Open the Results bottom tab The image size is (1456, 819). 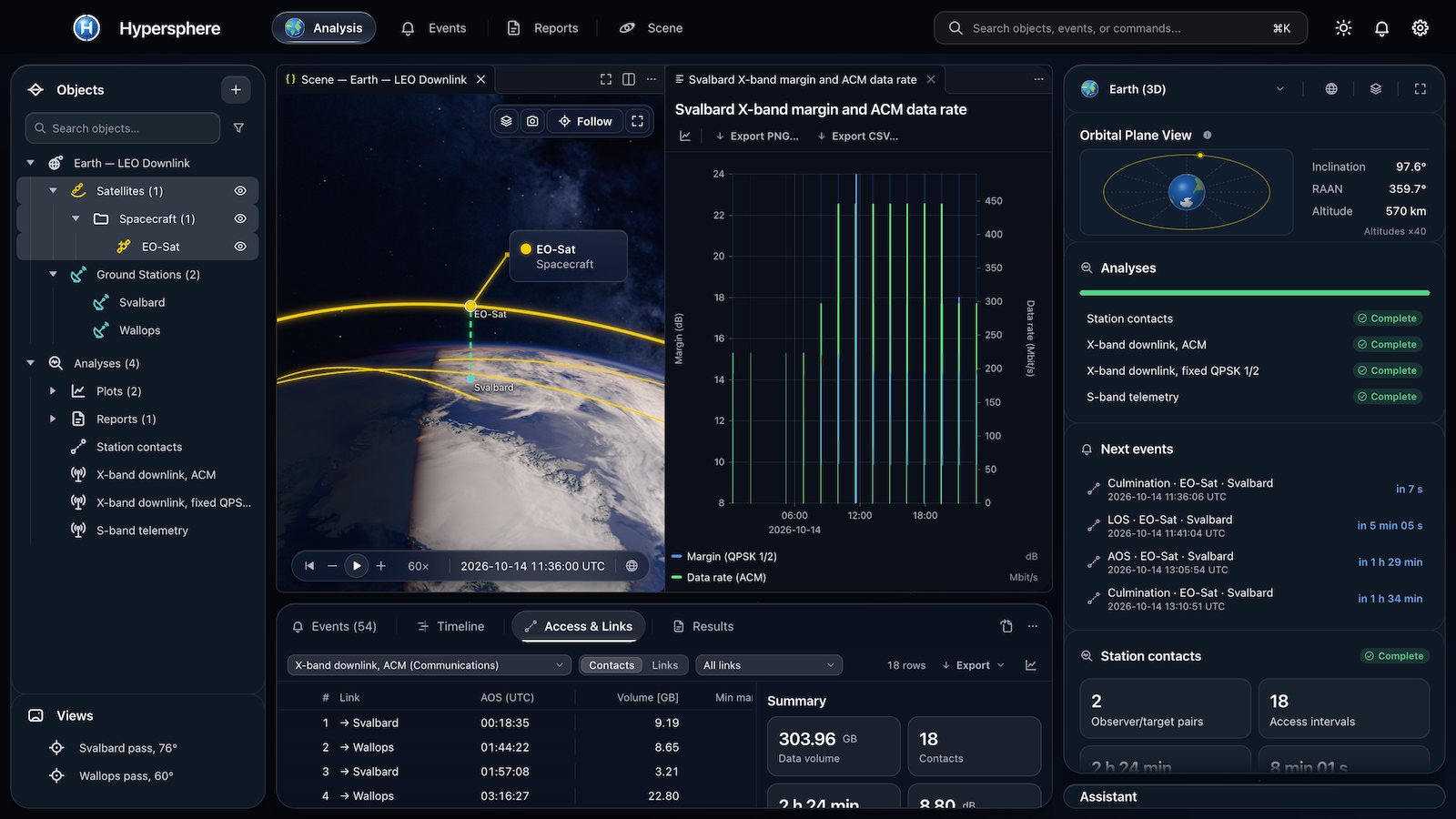[x=703, y=626]
